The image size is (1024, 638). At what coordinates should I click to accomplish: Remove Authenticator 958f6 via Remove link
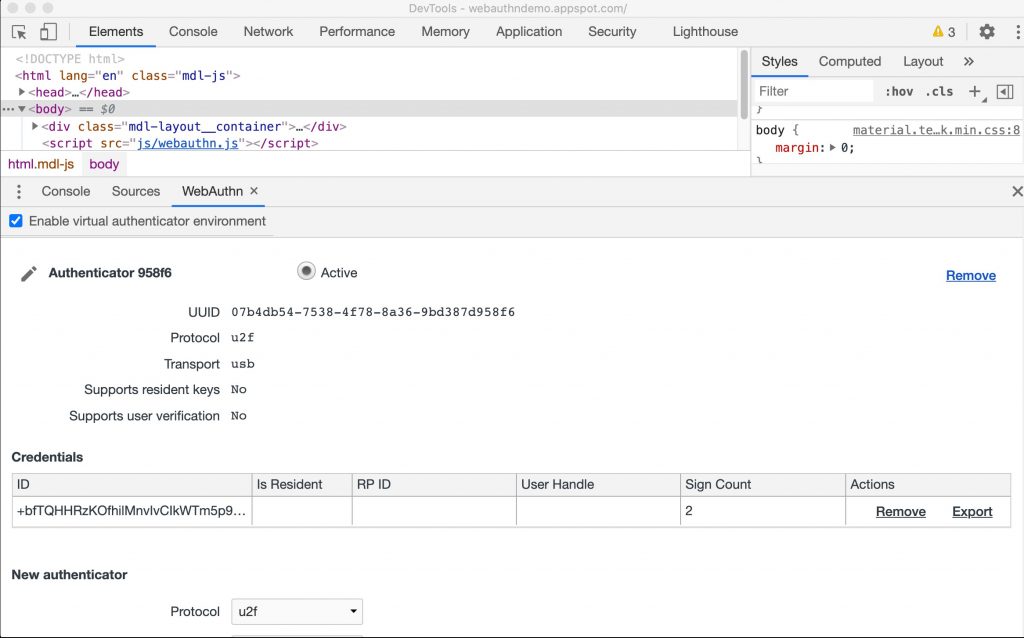[970, 276]
